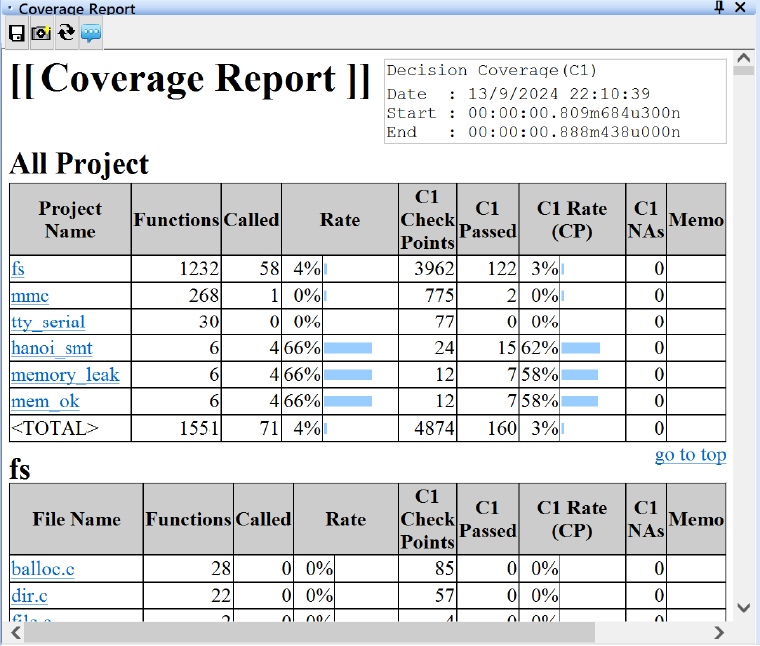Open the balloc.c file link
The width and height of the screenshot is (760, 646).
(43, 568)
